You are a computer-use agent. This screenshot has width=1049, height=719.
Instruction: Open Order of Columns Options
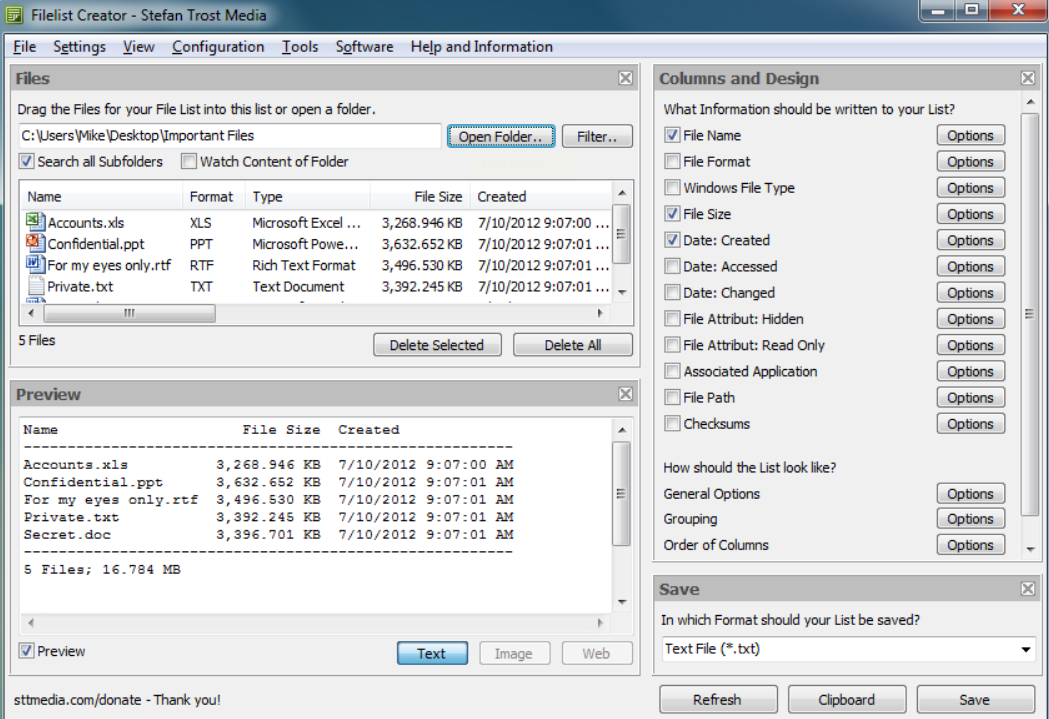point(970,544)
